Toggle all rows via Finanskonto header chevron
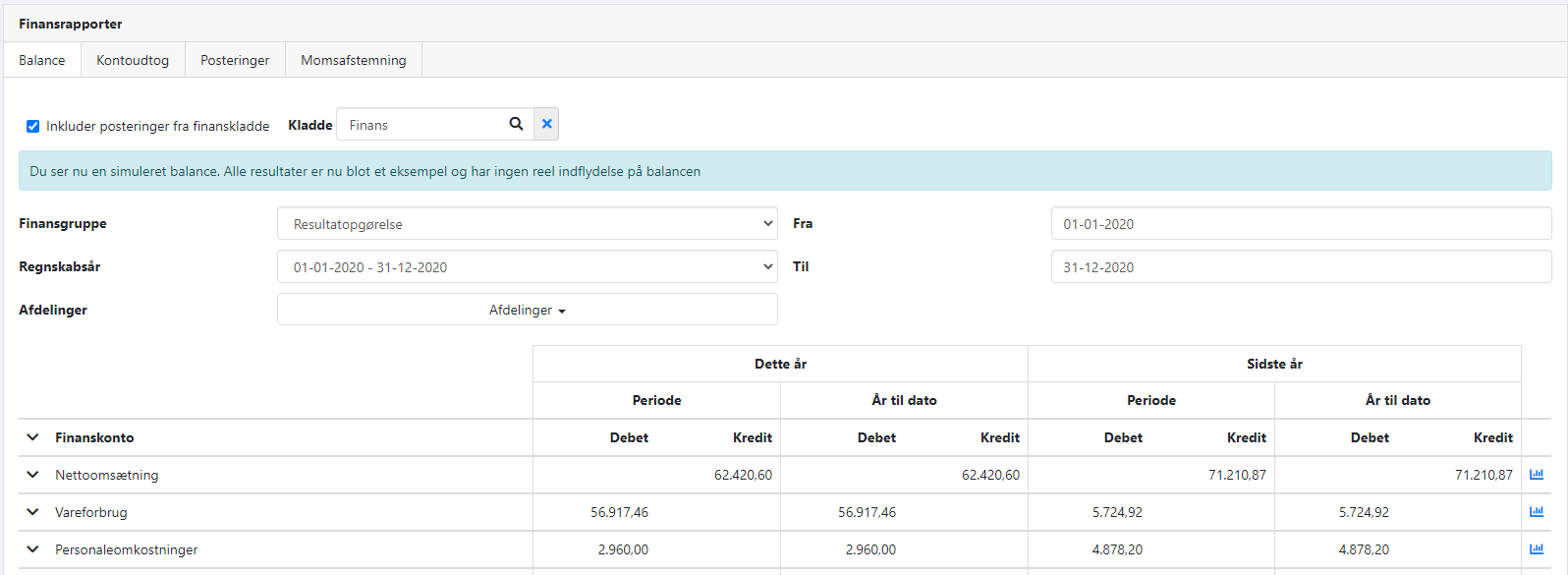This screenshot has height=575, width=1568. click(x=32, y=437)
